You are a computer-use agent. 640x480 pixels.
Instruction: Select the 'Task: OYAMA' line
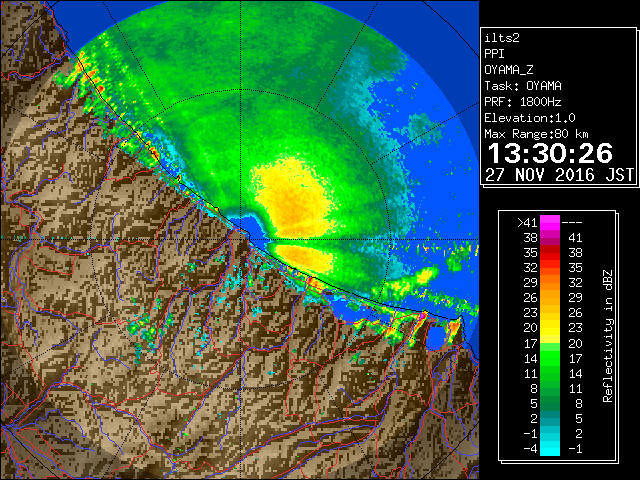pos(523,86)
